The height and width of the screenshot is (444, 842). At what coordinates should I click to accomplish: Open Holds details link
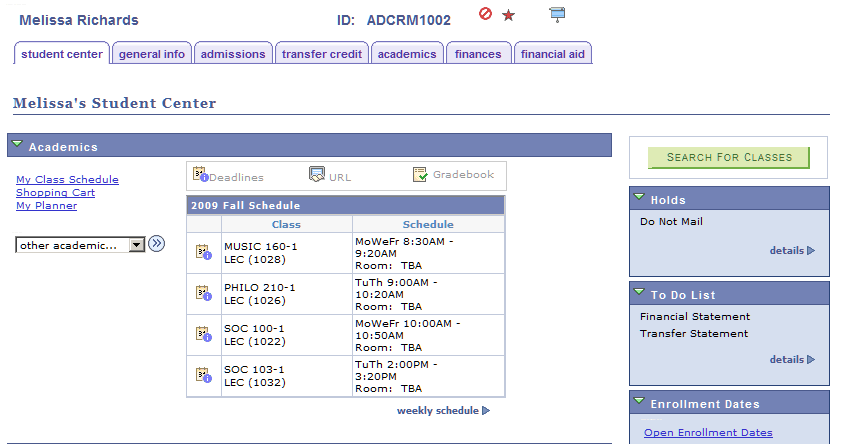[787, 251]
